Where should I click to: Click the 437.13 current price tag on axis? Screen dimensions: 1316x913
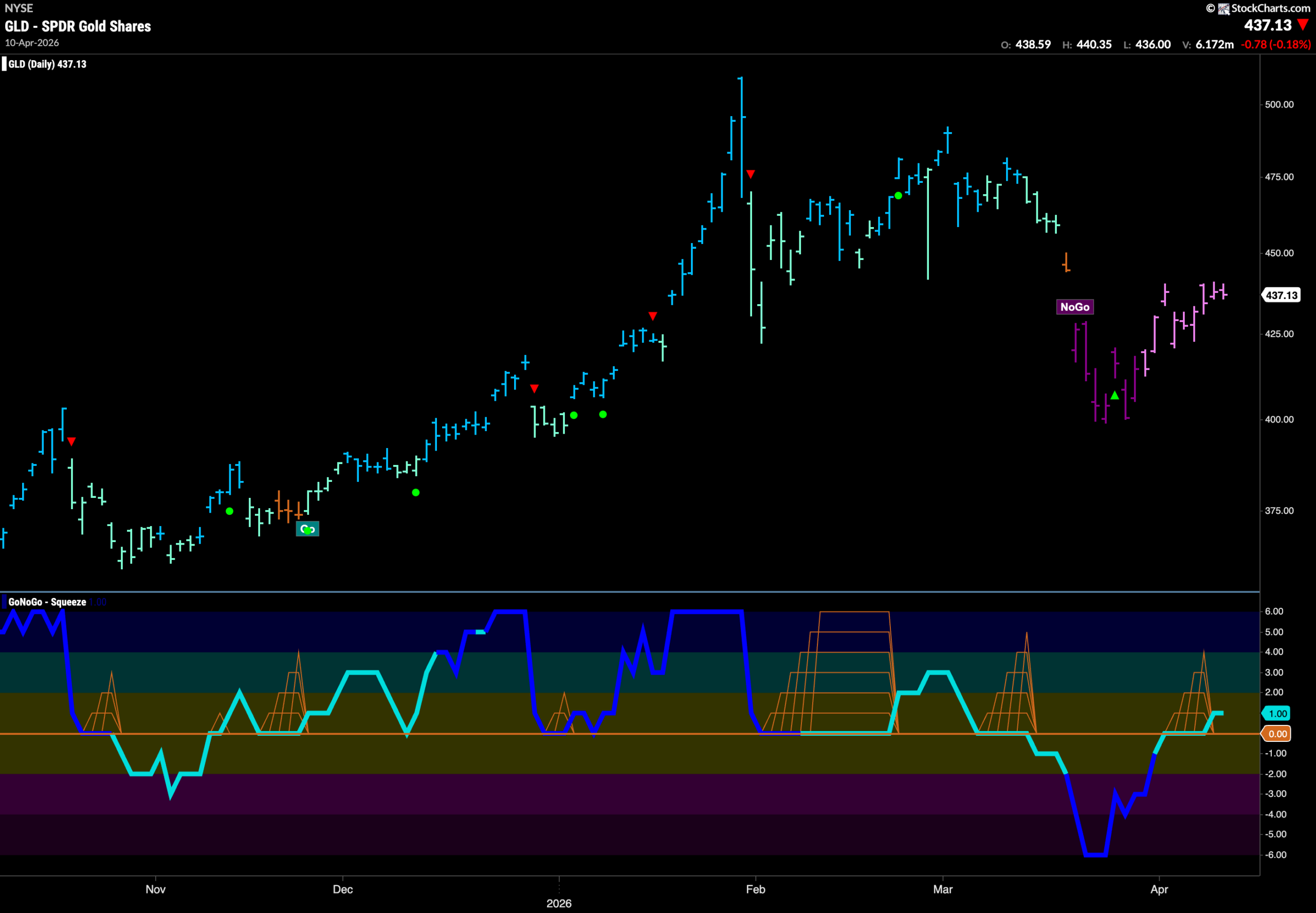tap(1282, 295)
